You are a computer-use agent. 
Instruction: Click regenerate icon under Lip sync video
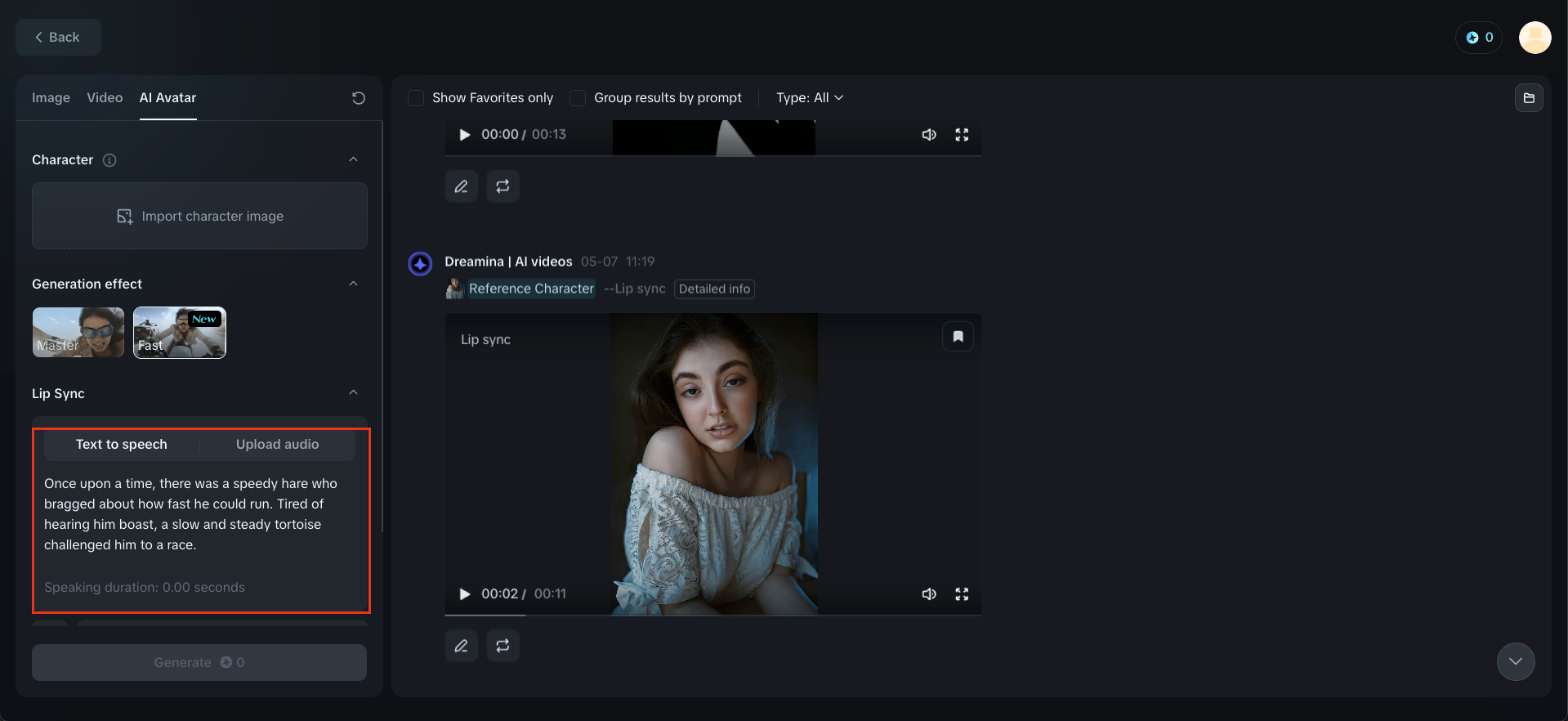[x=503, y=646]
